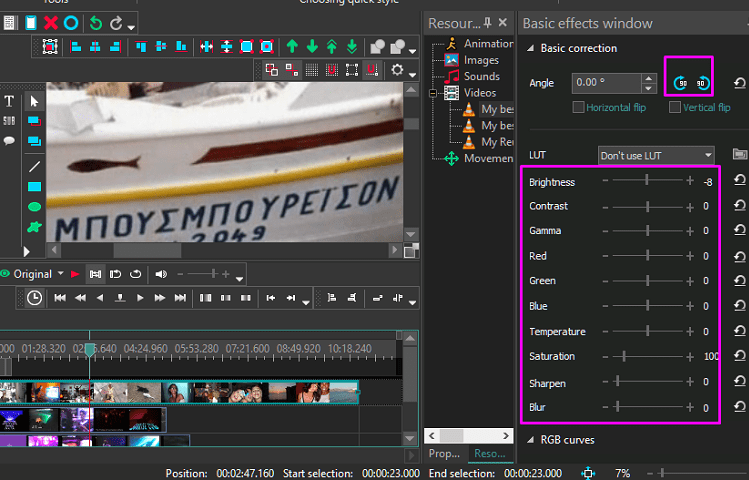
Task: Click the timeline playhead marker
Action: coord(89,350)
